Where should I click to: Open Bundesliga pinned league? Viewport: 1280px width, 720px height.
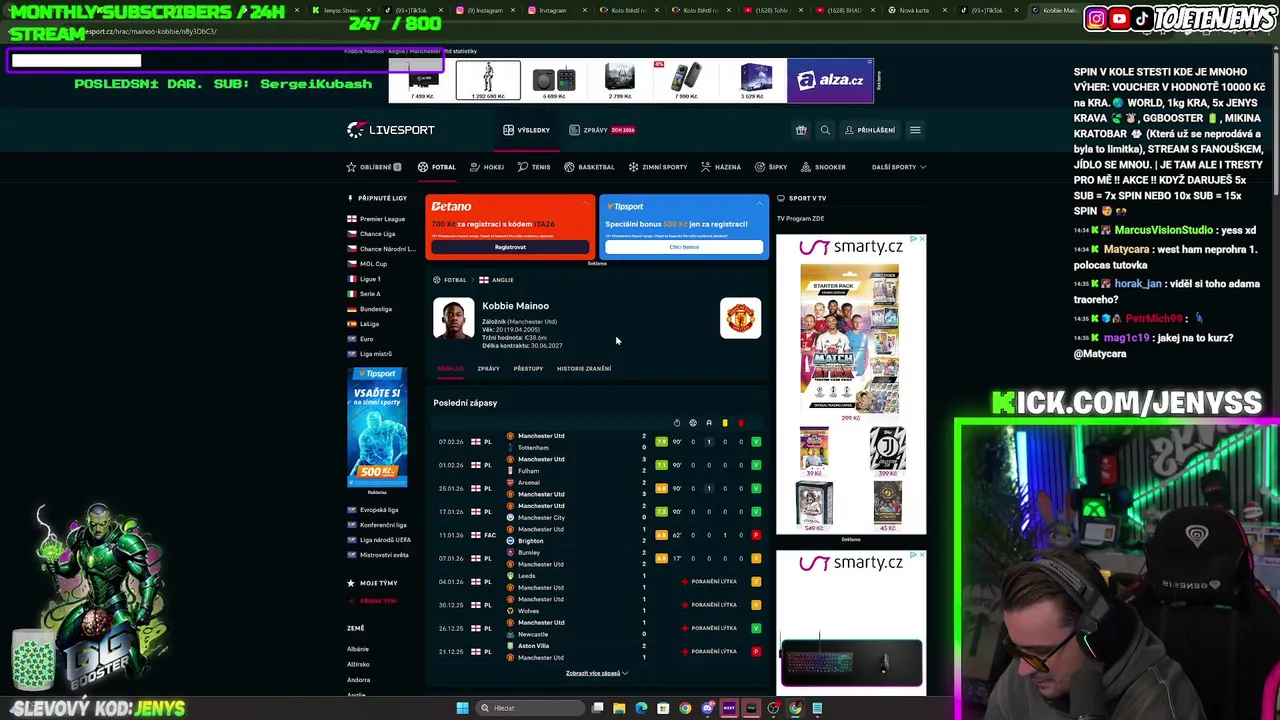pos(370,309)
